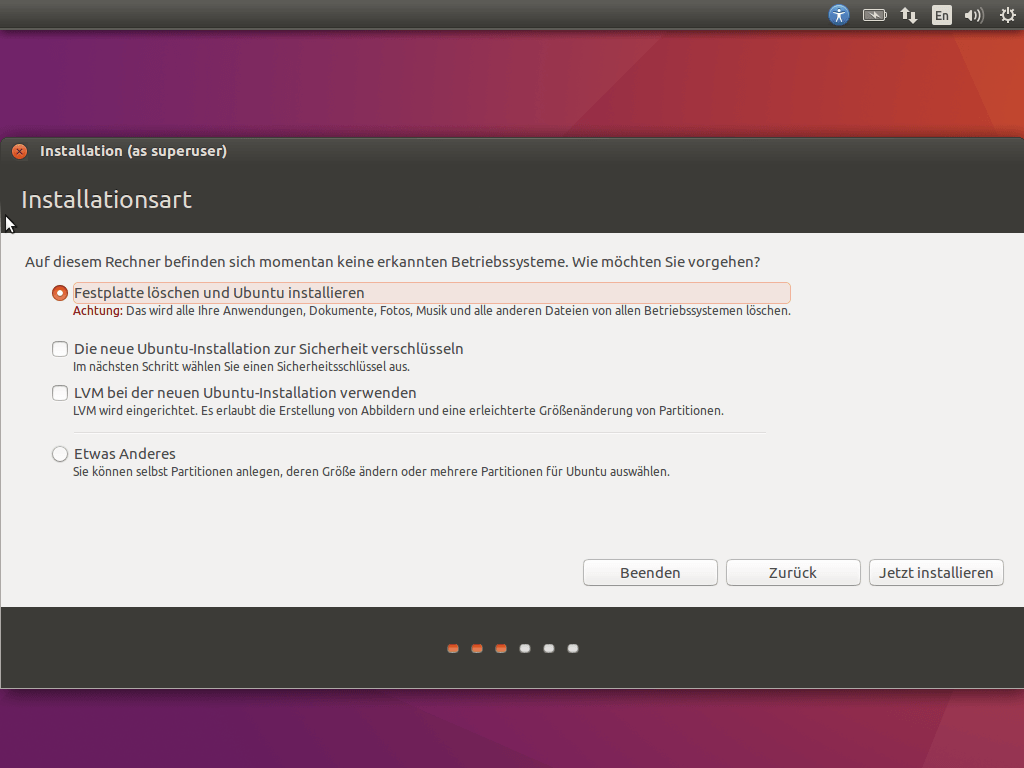Open the accessibility menu in the top panel

click(x=839, y=14)
